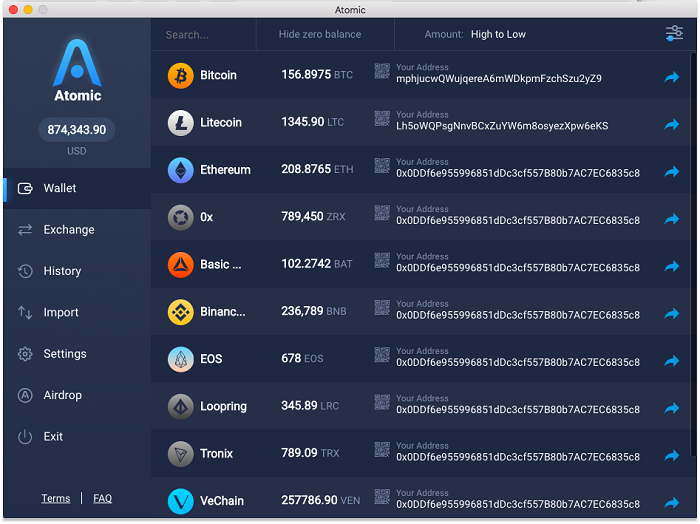This screenshot has height=524, width=700.
Task: Click the 345.89 LRC balance
Action: pos(310,406)
